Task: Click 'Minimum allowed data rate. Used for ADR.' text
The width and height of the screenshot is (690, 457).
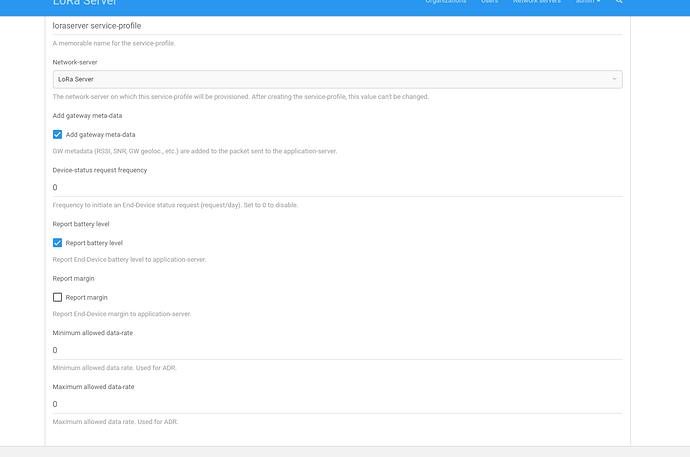Action: pyautogui.click(x=115, y=368)
